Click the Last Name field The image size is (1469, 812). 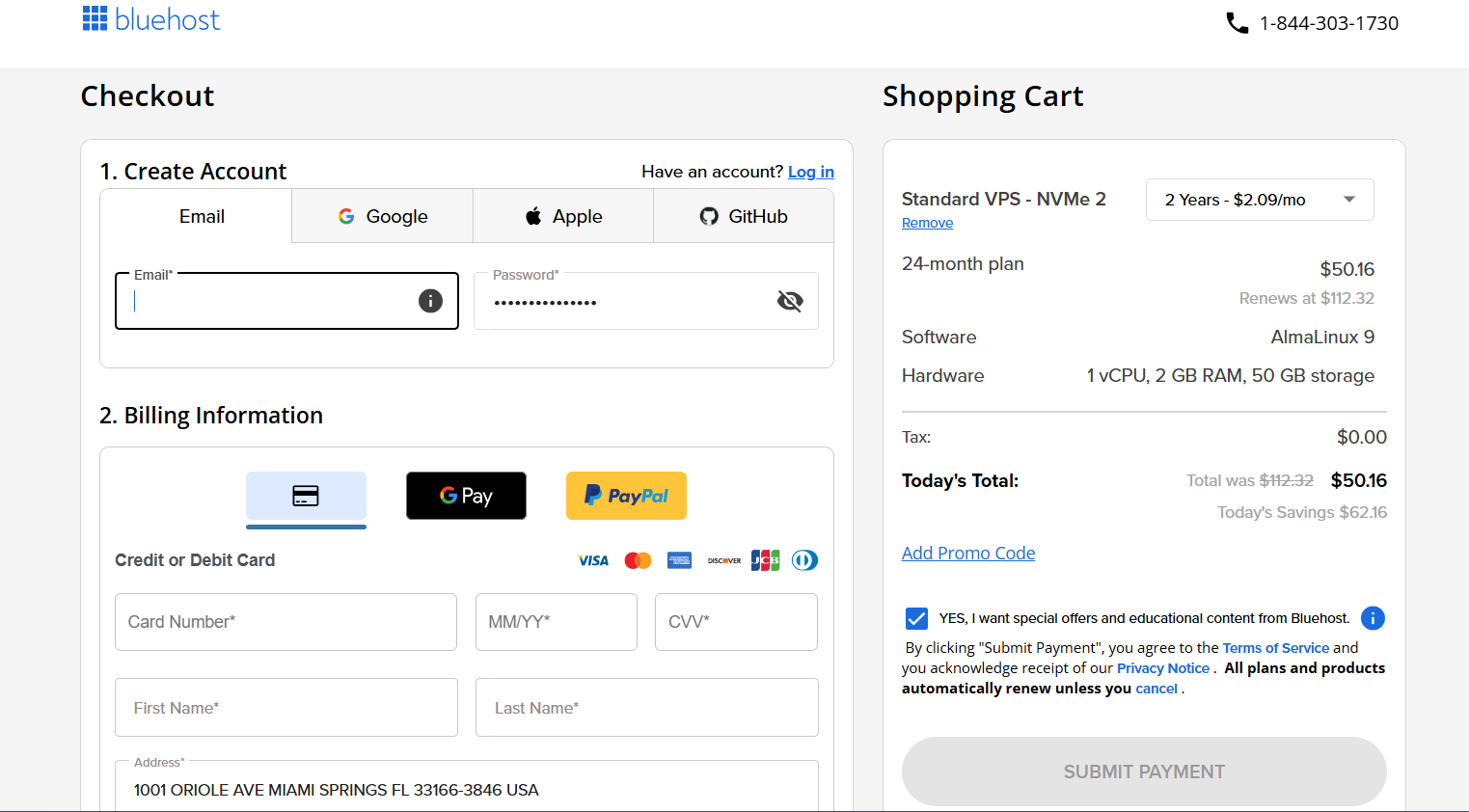[647, 708]
